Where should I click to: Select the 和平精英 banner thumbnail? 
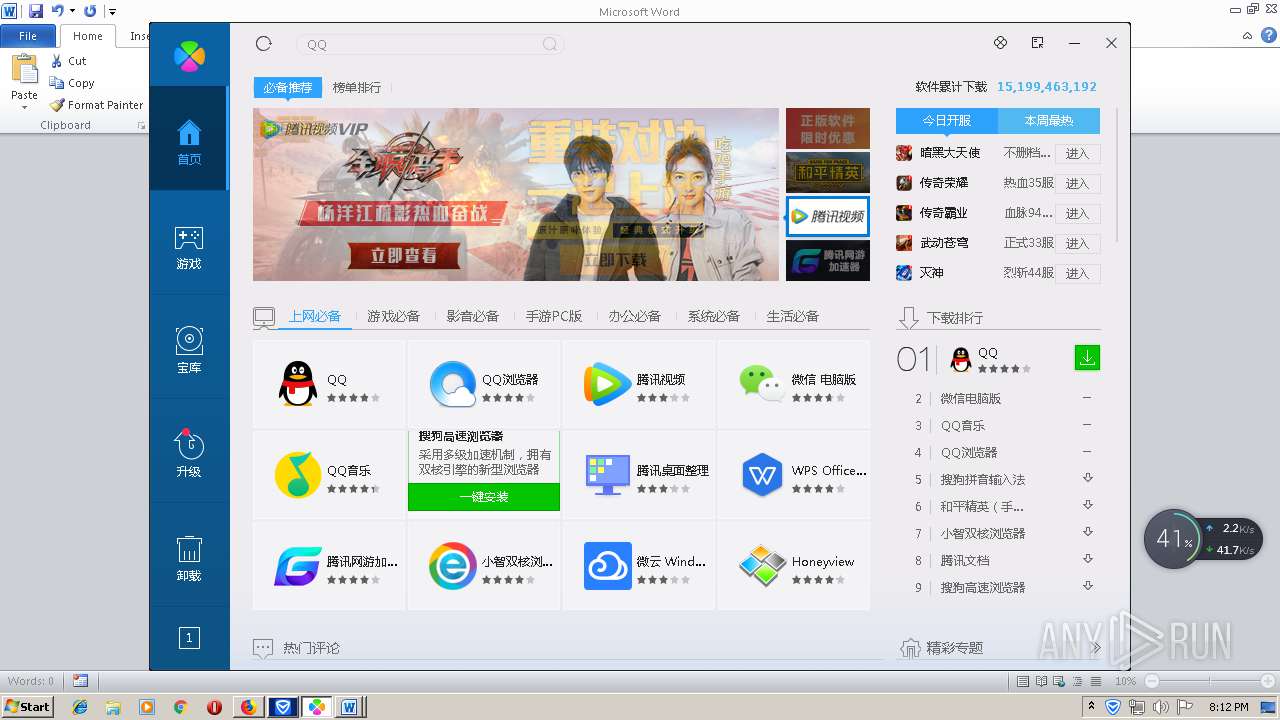click(x=828, y=172)
